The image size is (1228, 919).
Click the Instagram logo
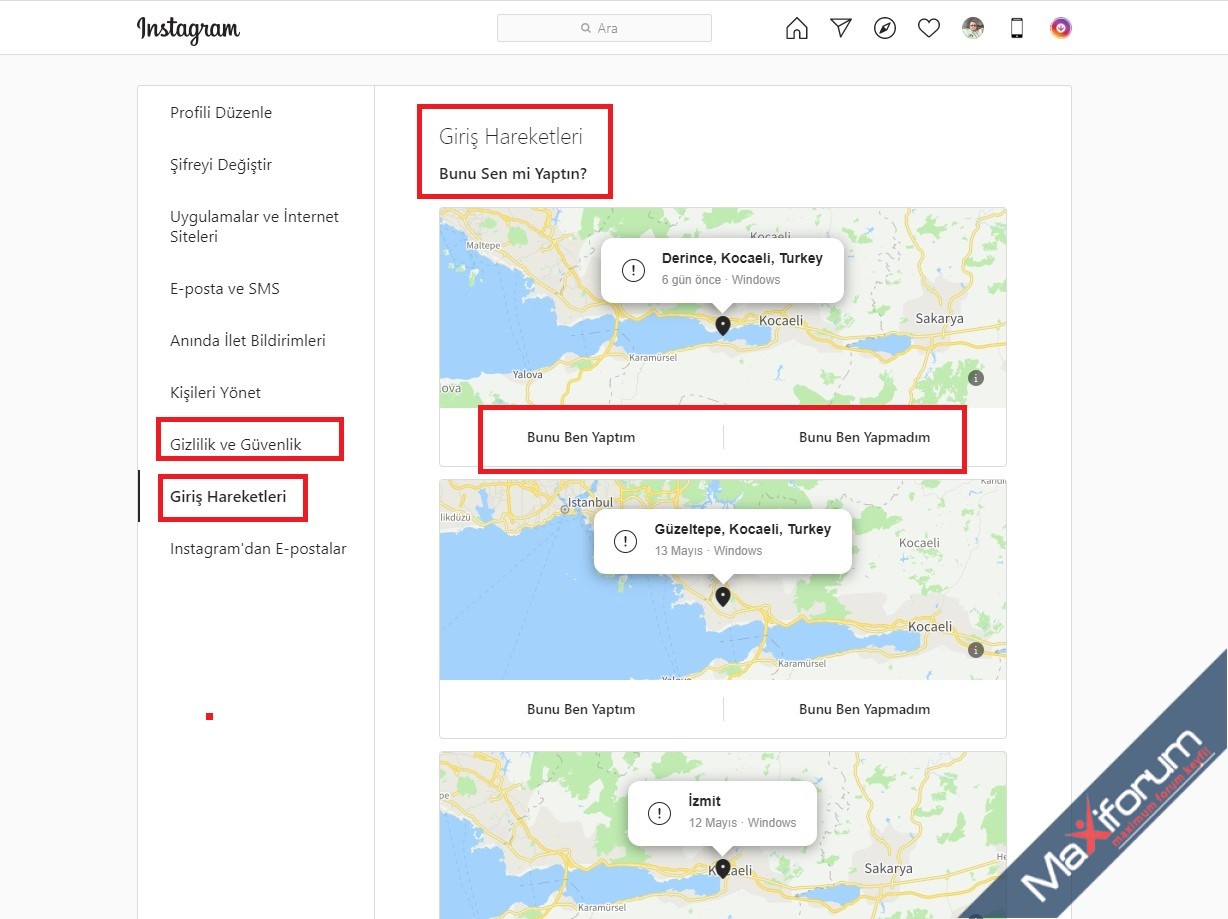[188, 29]
